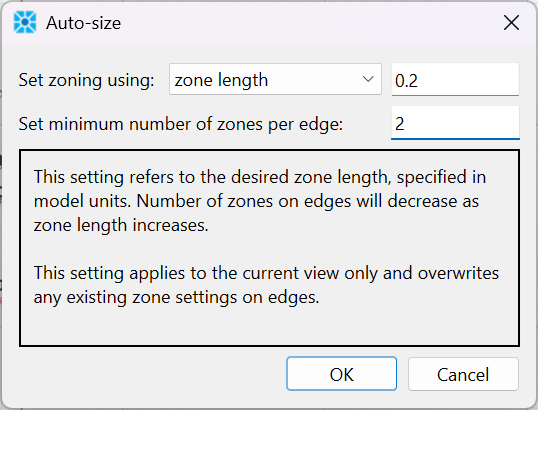Open the zone length combo box
The width and height of the screenshot is (538, 475).
(x=275, y=79)
